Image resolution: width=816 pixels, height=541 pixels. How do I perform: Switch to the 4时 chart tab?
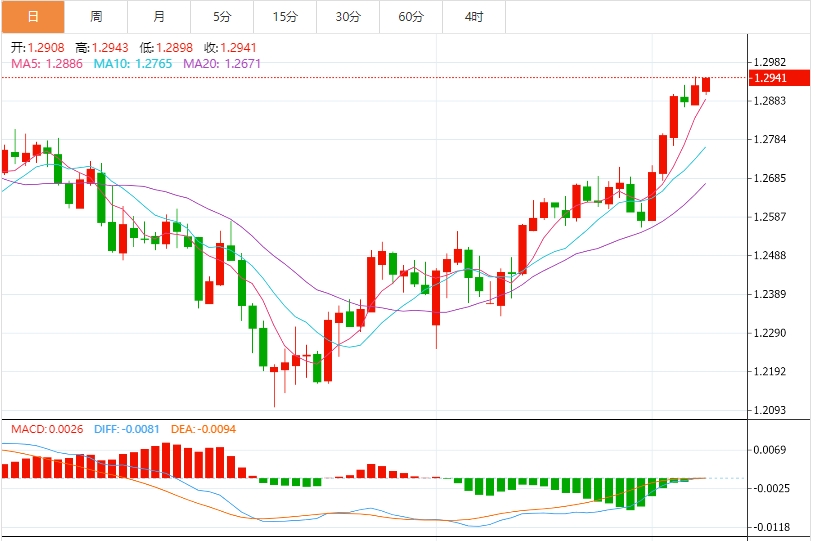474,17
